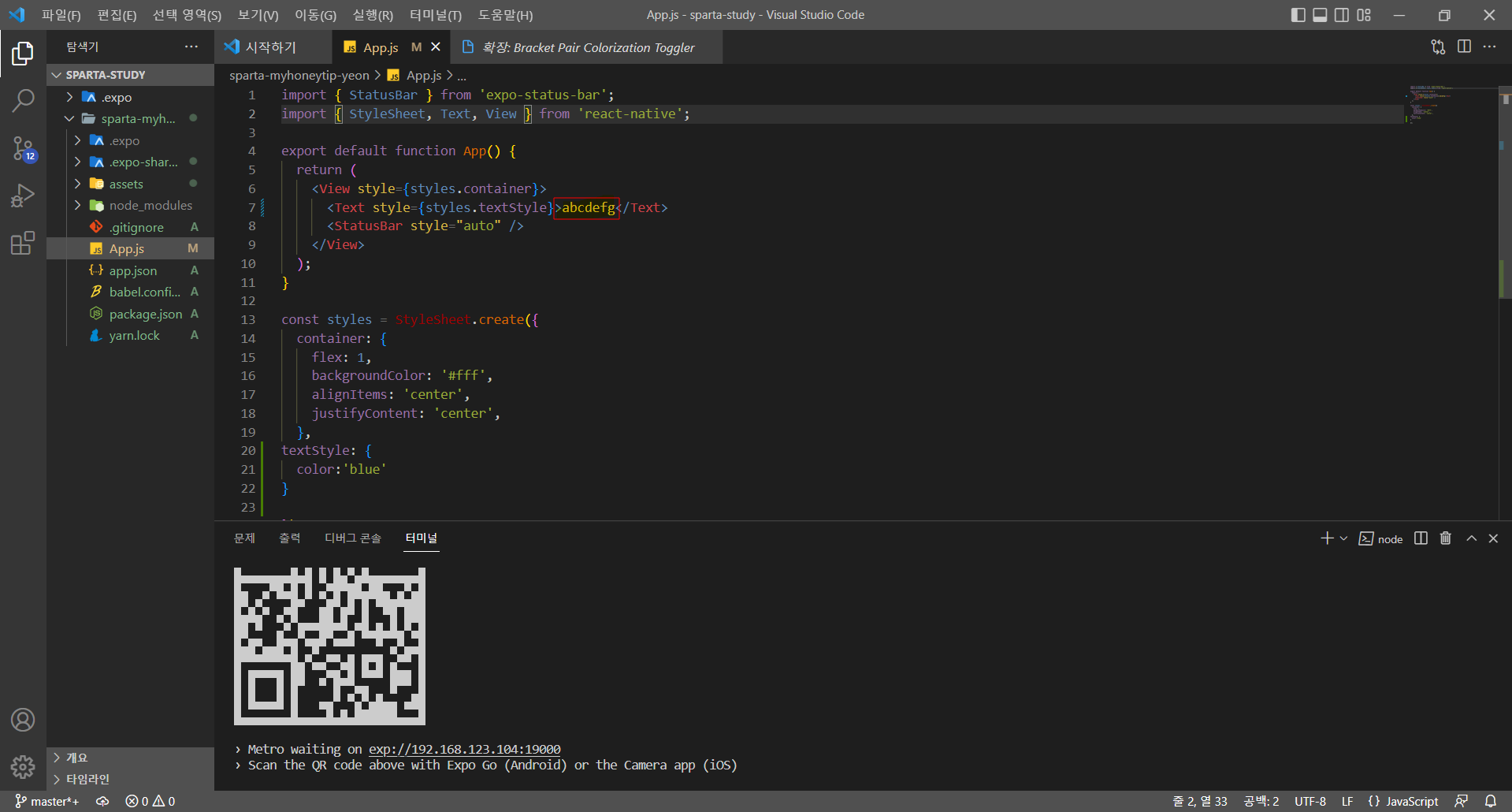This screenshot has height=812, width=1512.
Task: Open editor More Actions ellipsis
Action: [1489, 47]
